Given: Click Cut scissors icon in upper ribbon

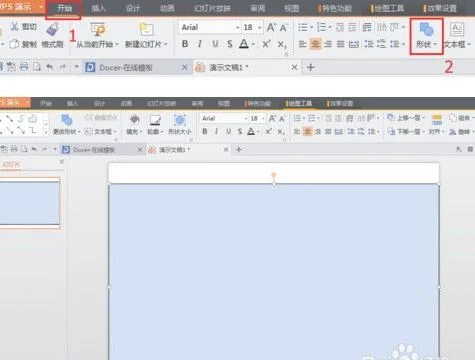Looking at the screenshot, I should coord(15,27).
